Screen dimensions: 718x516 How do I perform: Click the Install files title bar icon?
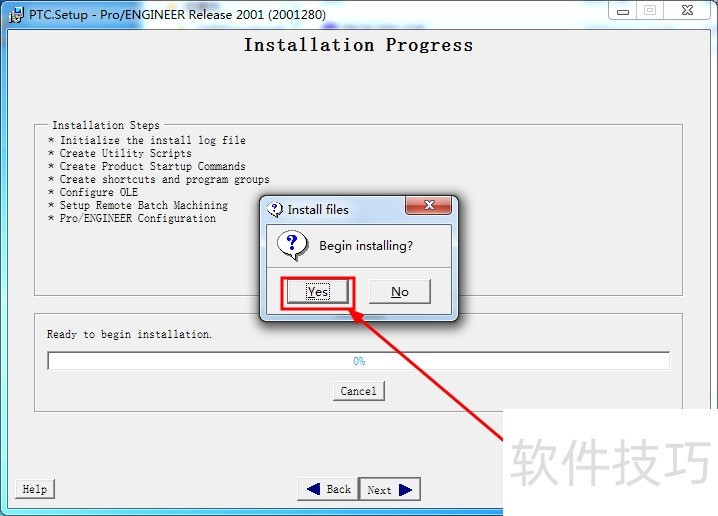pyautogui.click(x=275, y=210)
